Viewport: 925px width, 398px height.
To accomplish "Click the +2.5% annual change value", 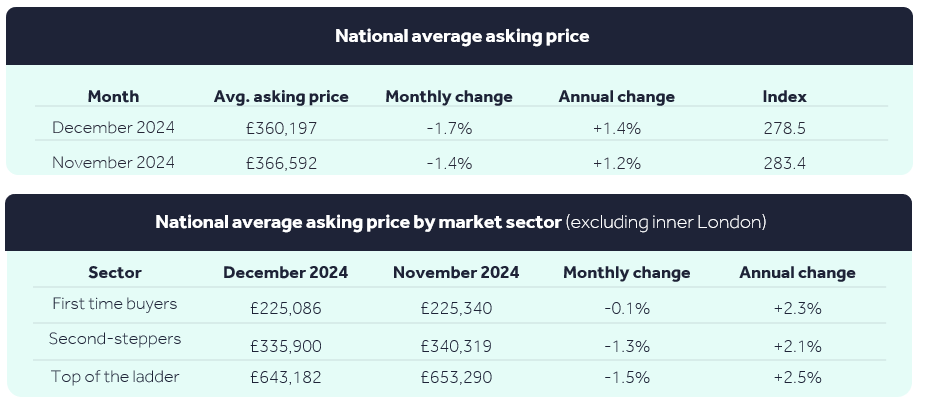I will (x=798, y=377).
